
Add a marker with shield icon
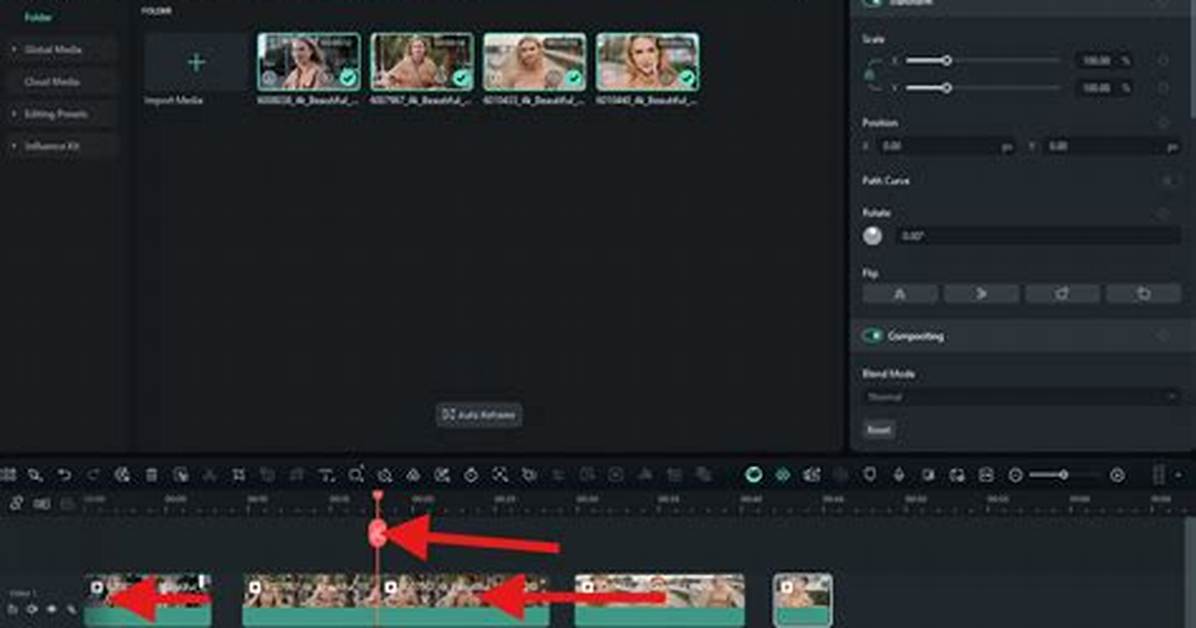[870, 475]
